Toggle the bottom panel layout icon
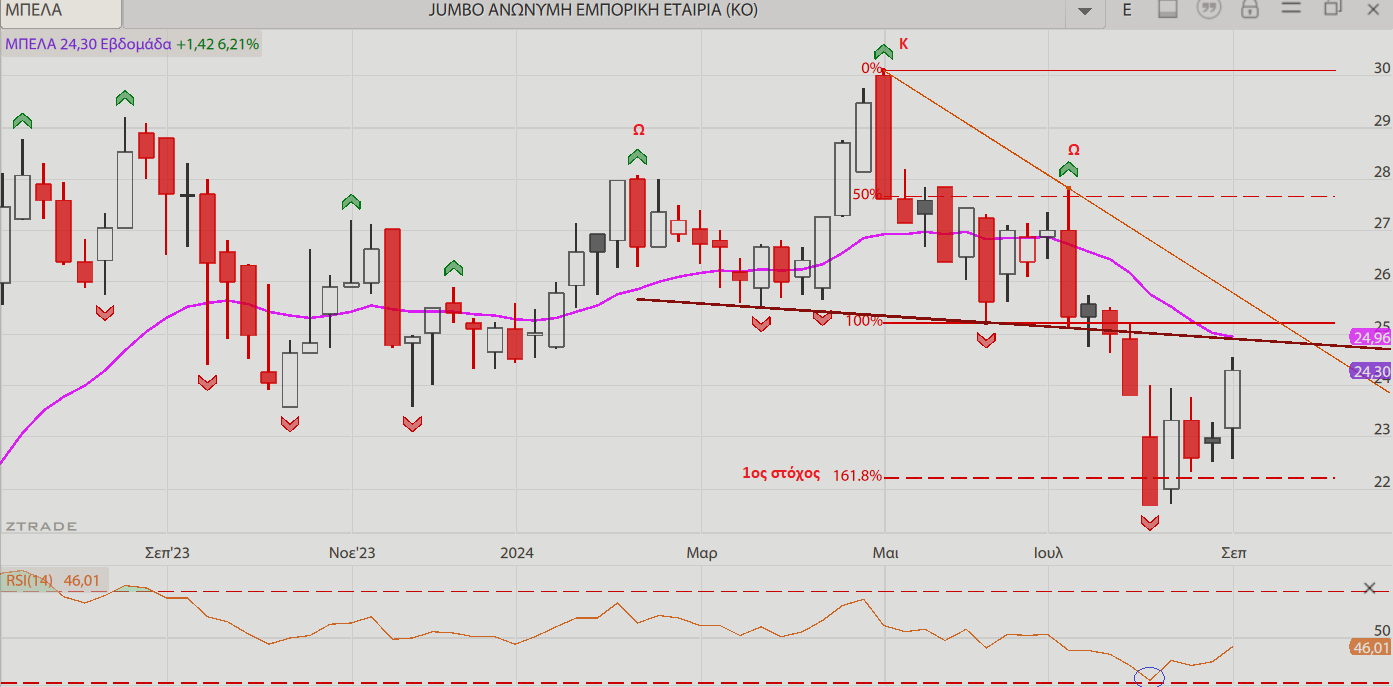Viewport: 1393px width, 687px height. (x=1168, y=9)
